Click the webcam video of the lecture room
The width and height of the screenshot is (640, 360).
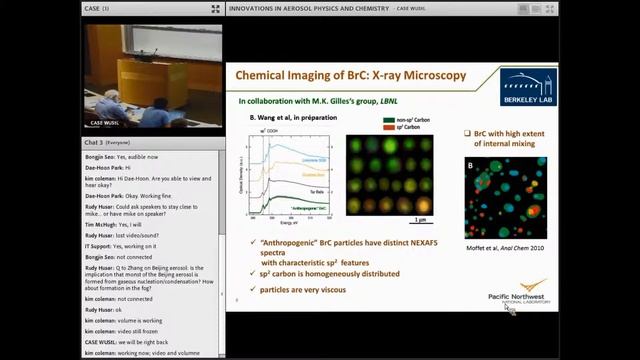(153, 76)
